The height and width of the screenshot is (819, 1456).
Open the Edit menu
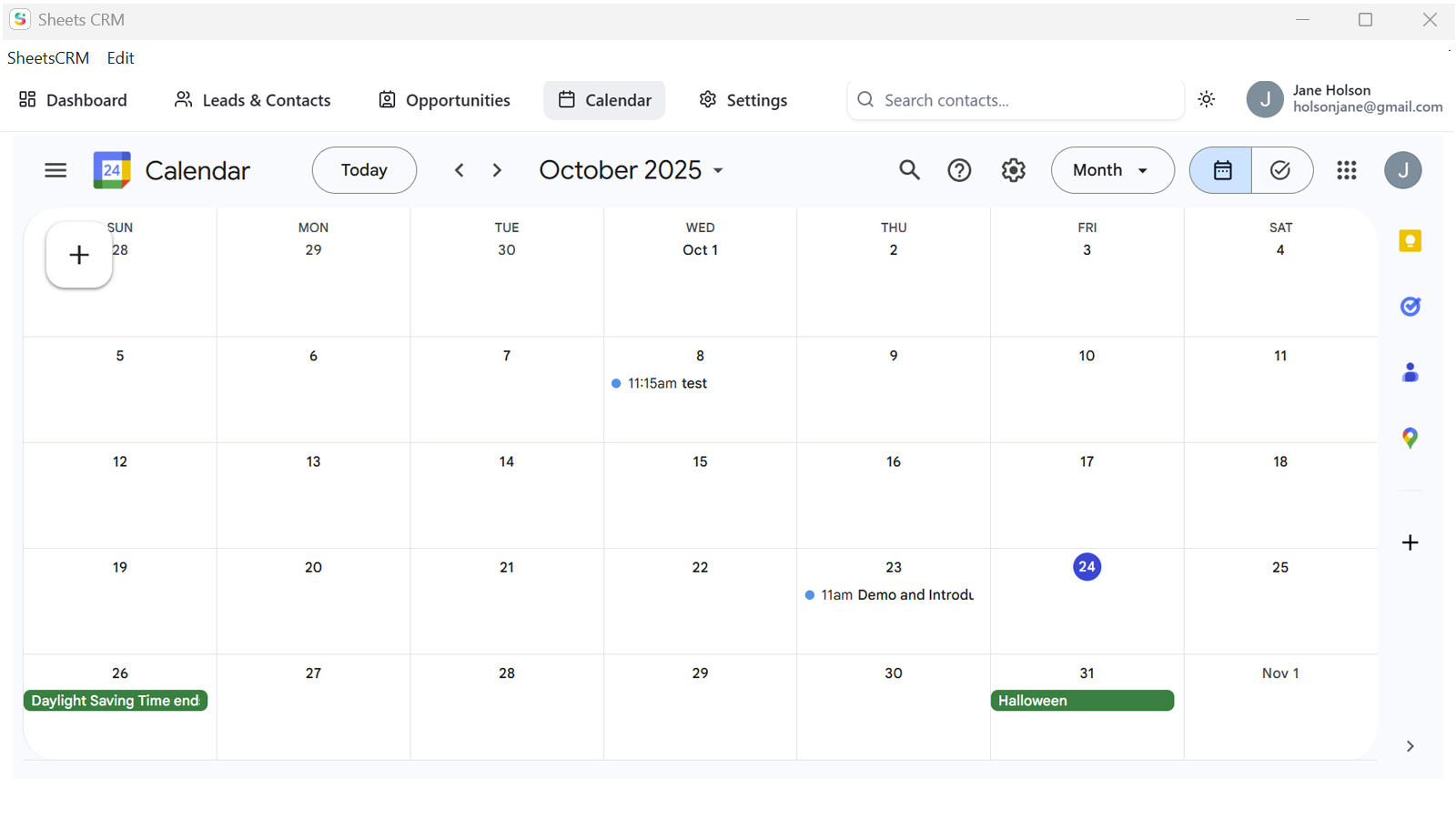click(120, 58)
